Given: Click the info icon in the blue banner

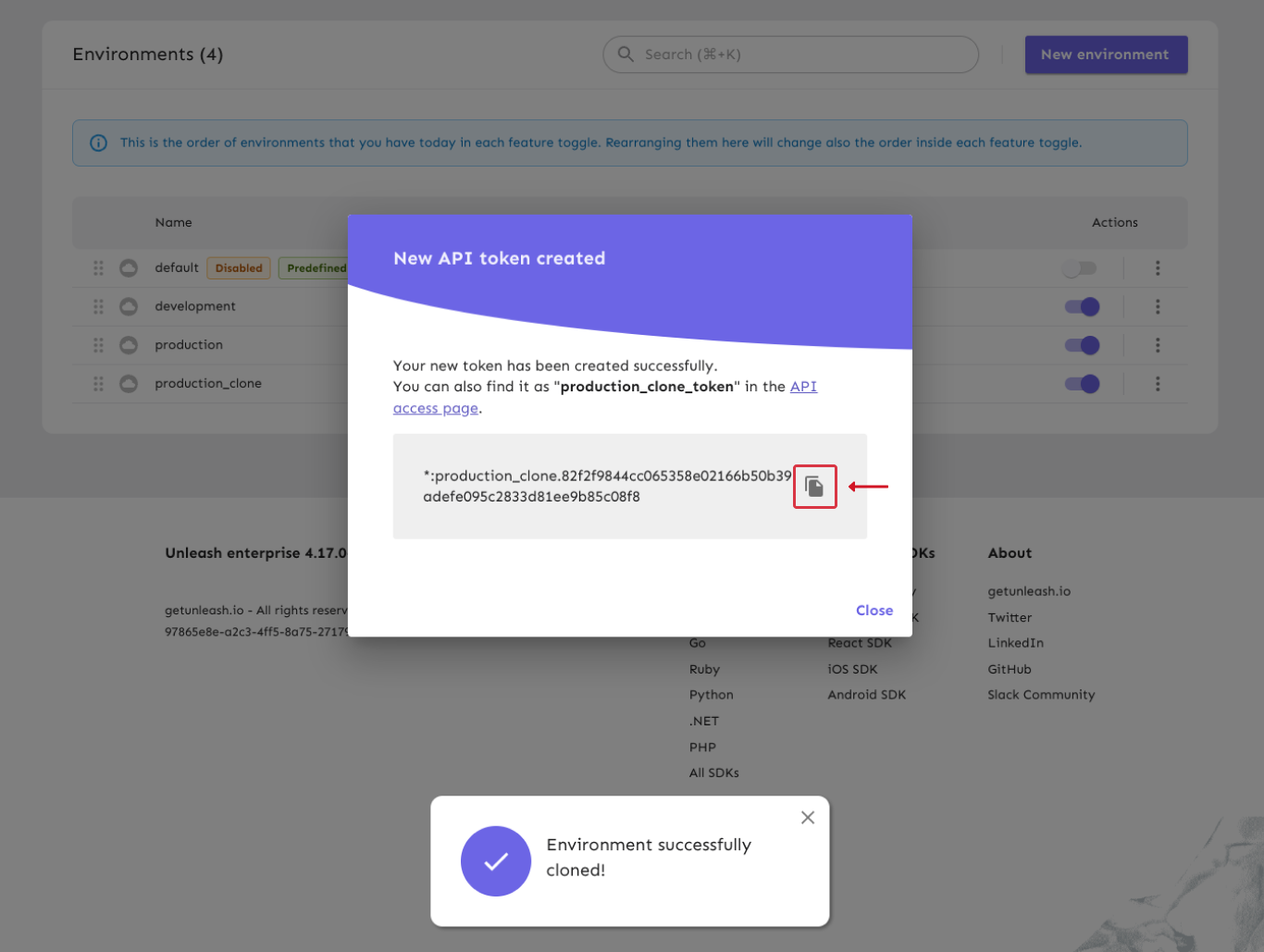Looking at the screenshot, I should [98, 143].
